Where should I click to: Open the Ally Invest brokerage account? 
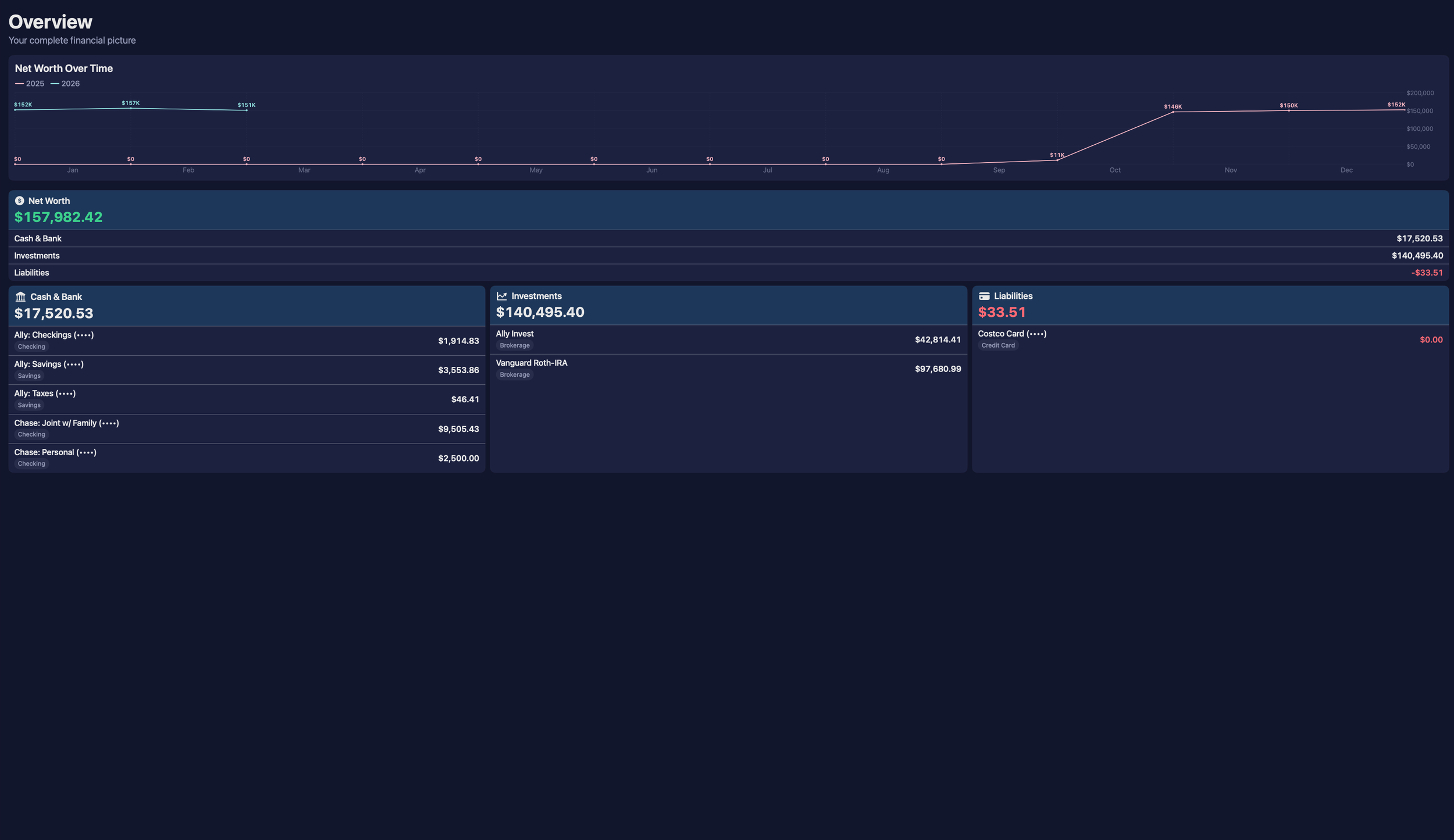pyautogui.click(x=728, y=339)
